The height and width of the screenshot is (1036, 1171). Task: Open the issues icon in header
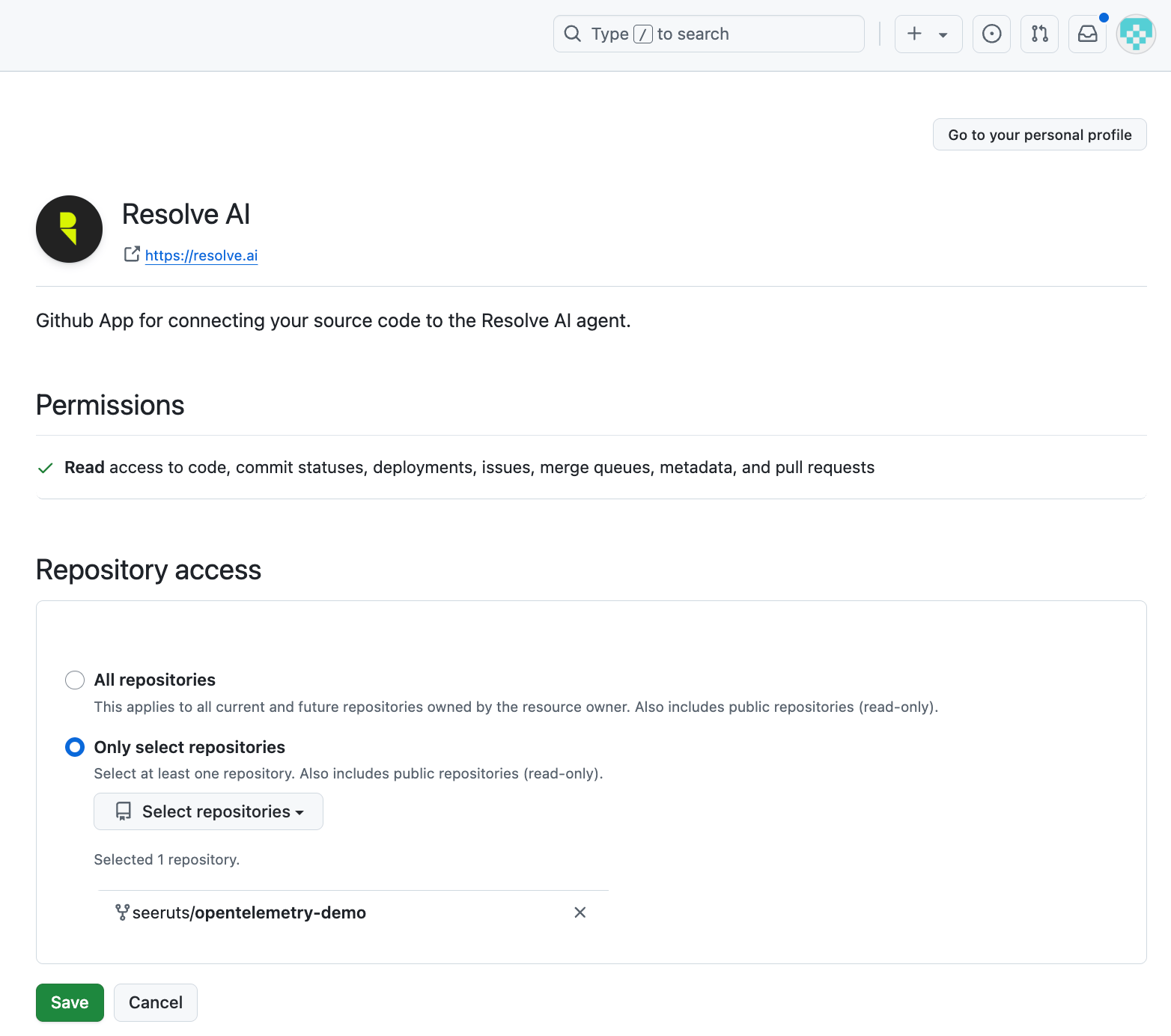[991, 34]
